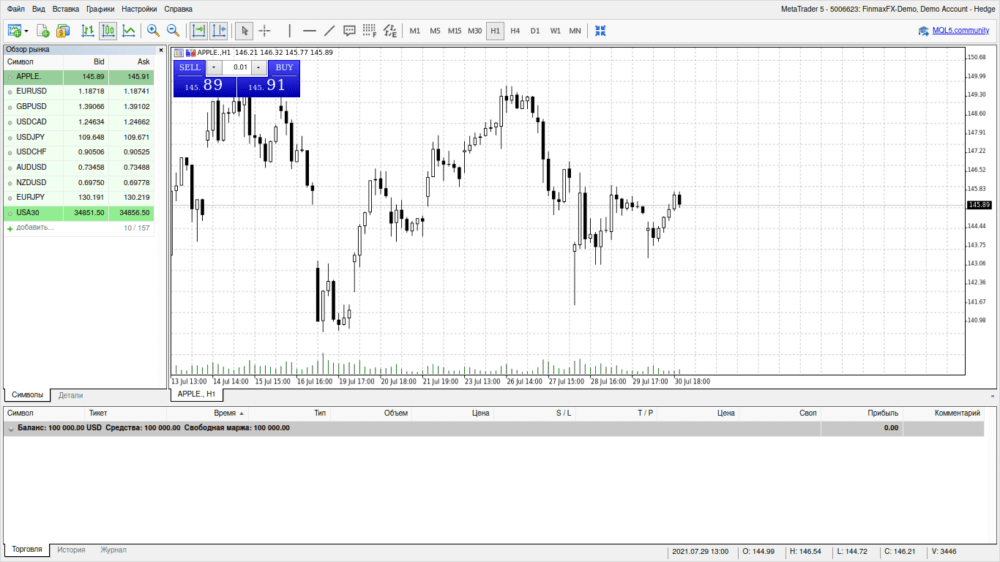Click the zoom in magnifier icon
Screen dimensions: 1000x562
pyautogui.click(x=153, y=31)
